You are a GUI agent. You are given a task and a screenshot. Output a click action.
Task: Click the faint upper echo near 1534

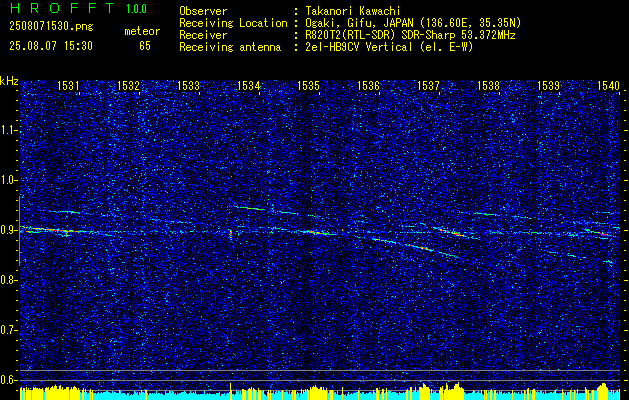click(250, 208)
